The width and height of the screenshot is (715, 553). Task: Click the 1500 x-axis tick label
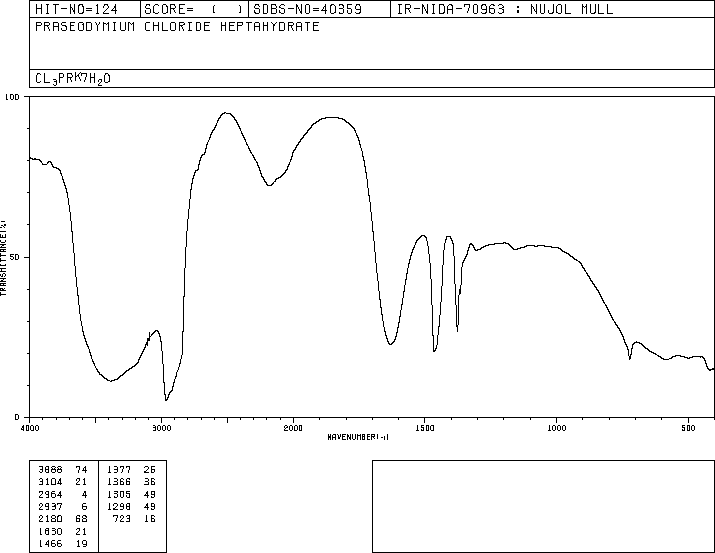click(x=425, y=428)
